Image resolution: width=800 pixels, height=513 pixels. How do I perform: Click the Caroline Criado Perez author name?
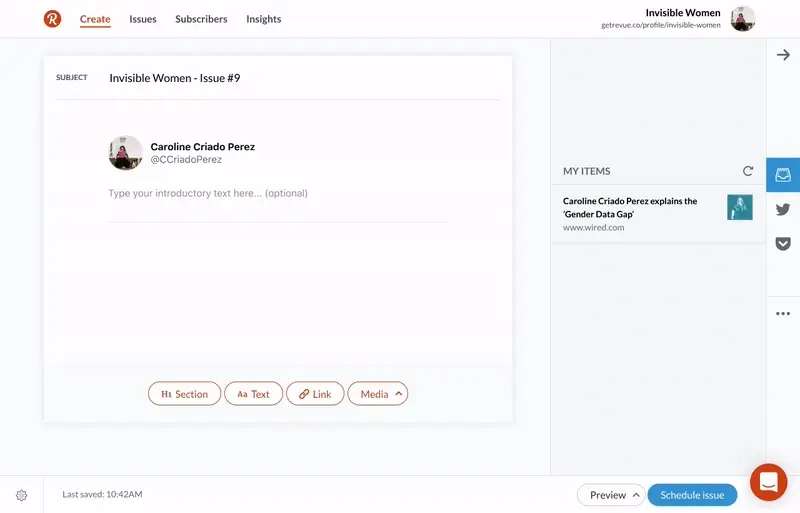pos(203,146)
